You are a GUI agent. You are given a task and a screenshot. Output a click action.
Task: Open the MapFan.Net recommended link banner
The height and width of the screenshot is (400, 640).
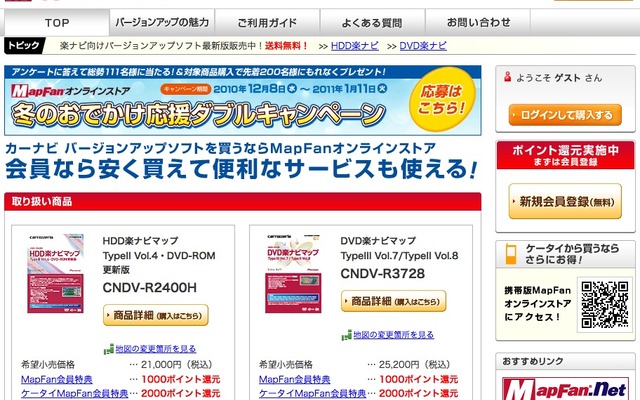tap(565, 389)
